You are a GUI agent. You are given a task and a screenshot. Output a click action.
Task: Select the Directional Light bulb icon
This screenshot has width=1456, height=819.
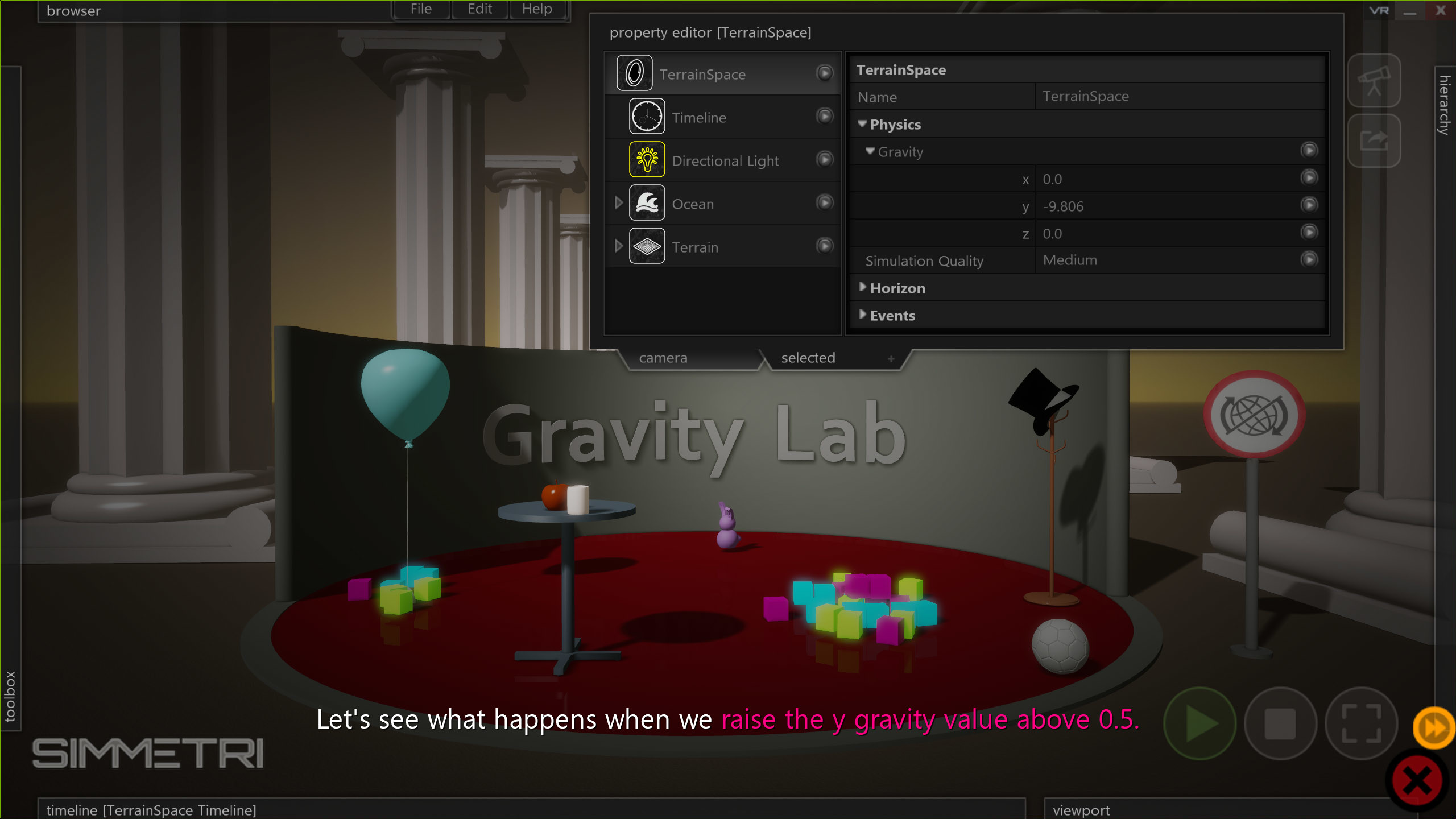coord(647,160)
